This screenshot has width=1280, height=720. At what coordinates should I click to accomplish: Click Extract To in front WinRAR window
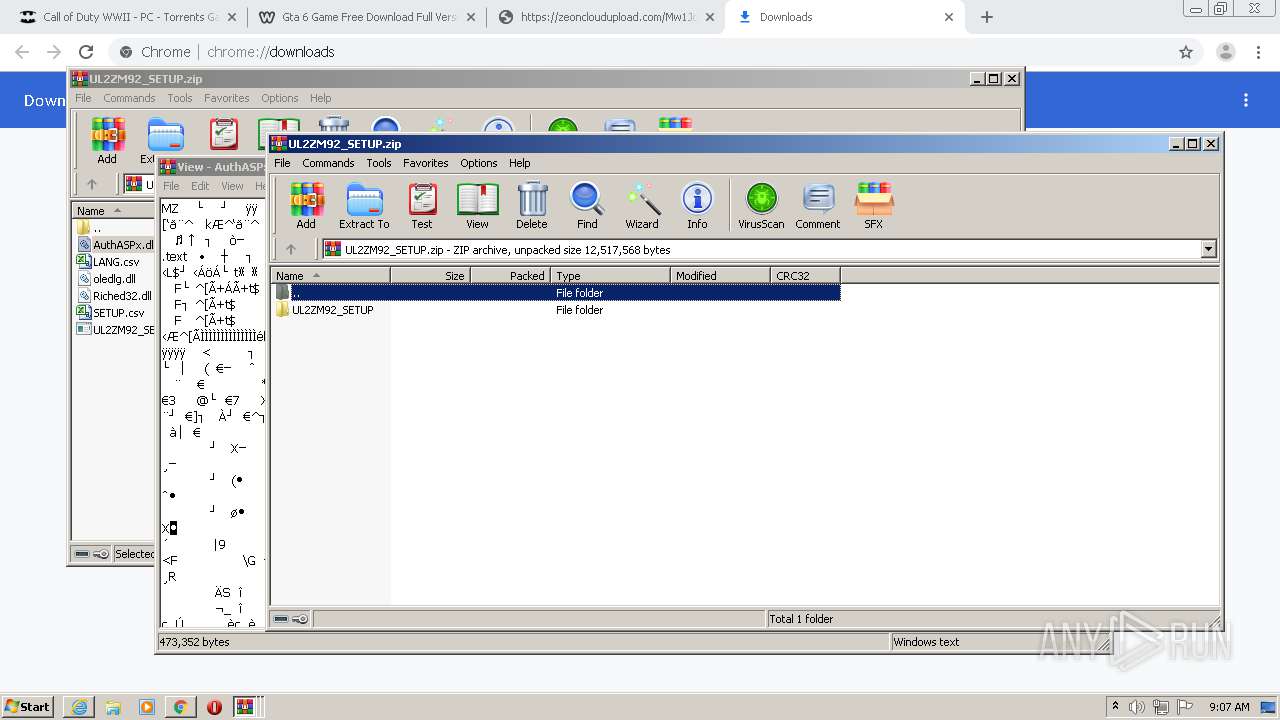[364, 206]
